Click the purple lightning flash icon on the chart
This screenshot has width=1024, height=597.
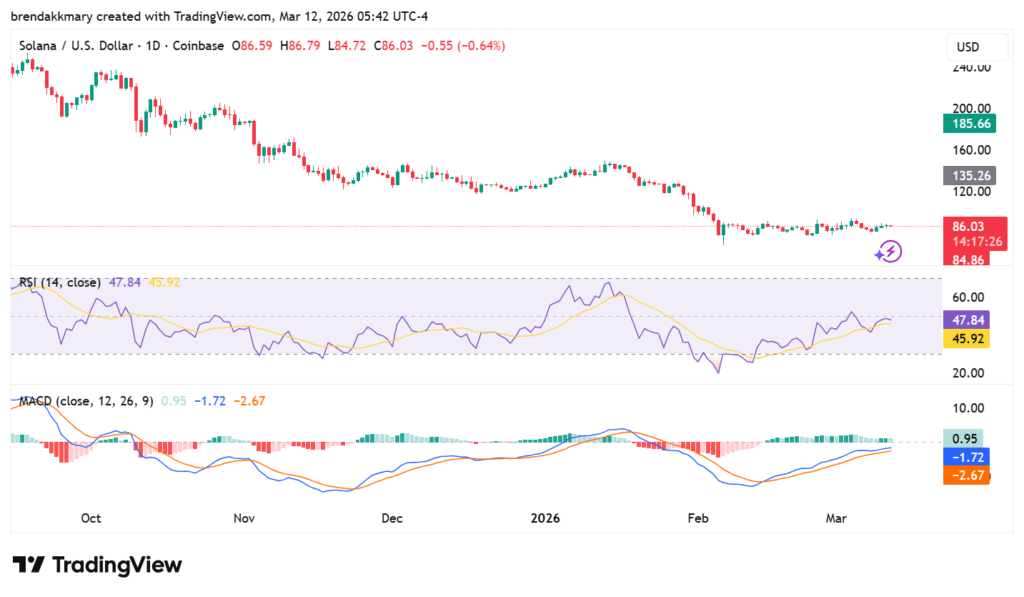pyautogui.click(x=888, y=252)
